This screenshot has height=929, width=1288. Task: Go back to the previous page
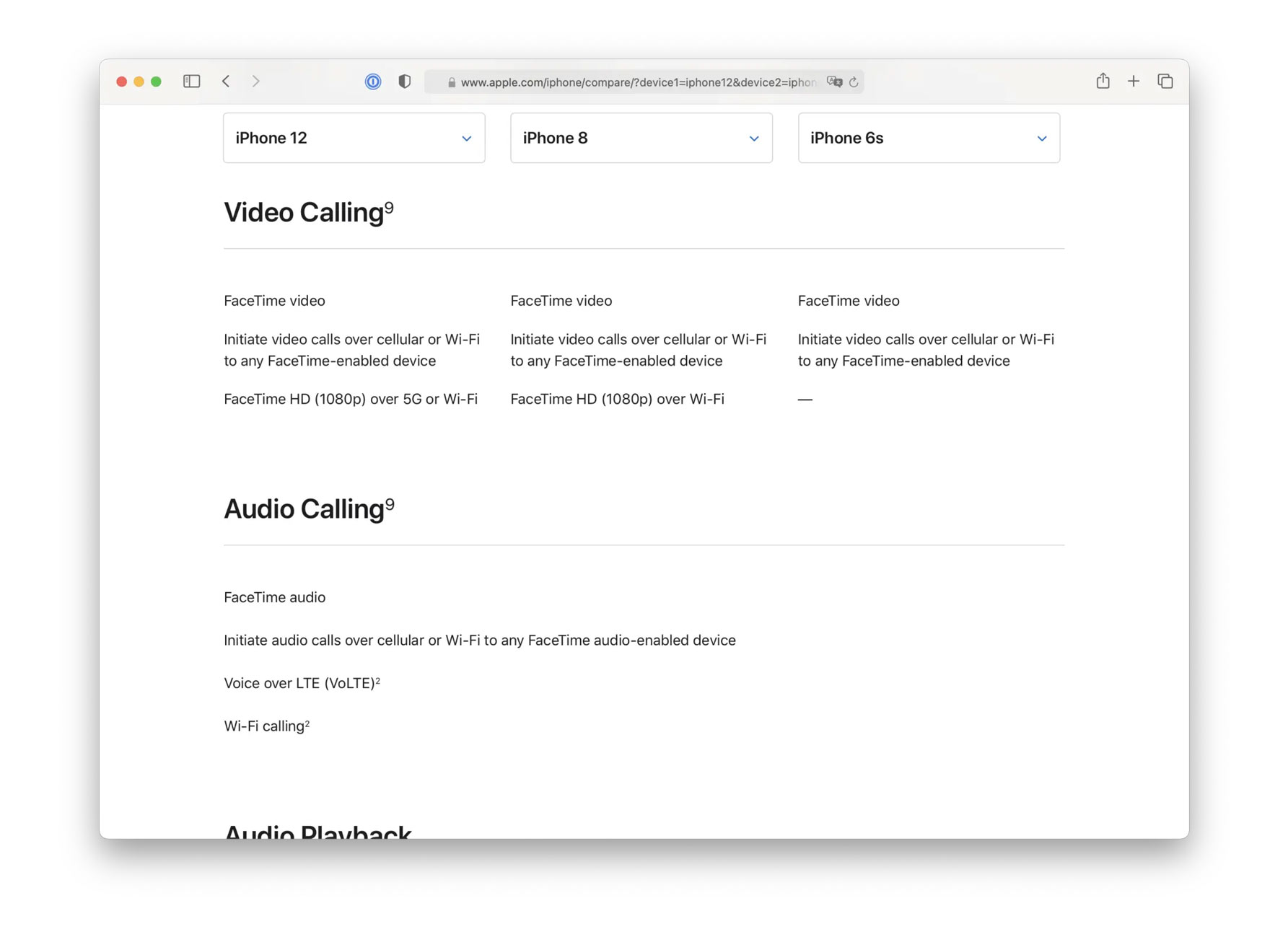coord(226,82)
